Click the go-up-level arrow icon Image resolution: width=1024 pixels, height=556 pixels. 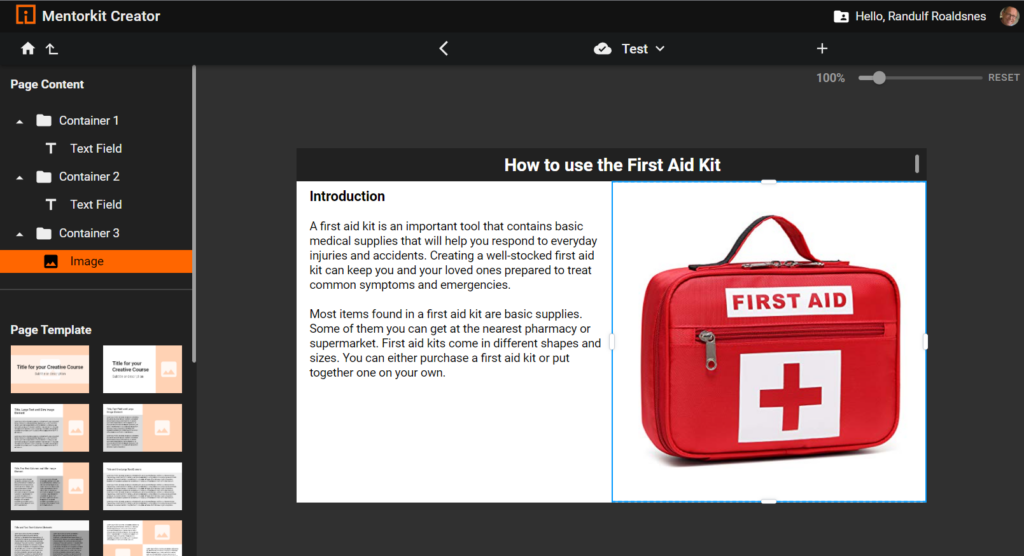coord(51,48)
